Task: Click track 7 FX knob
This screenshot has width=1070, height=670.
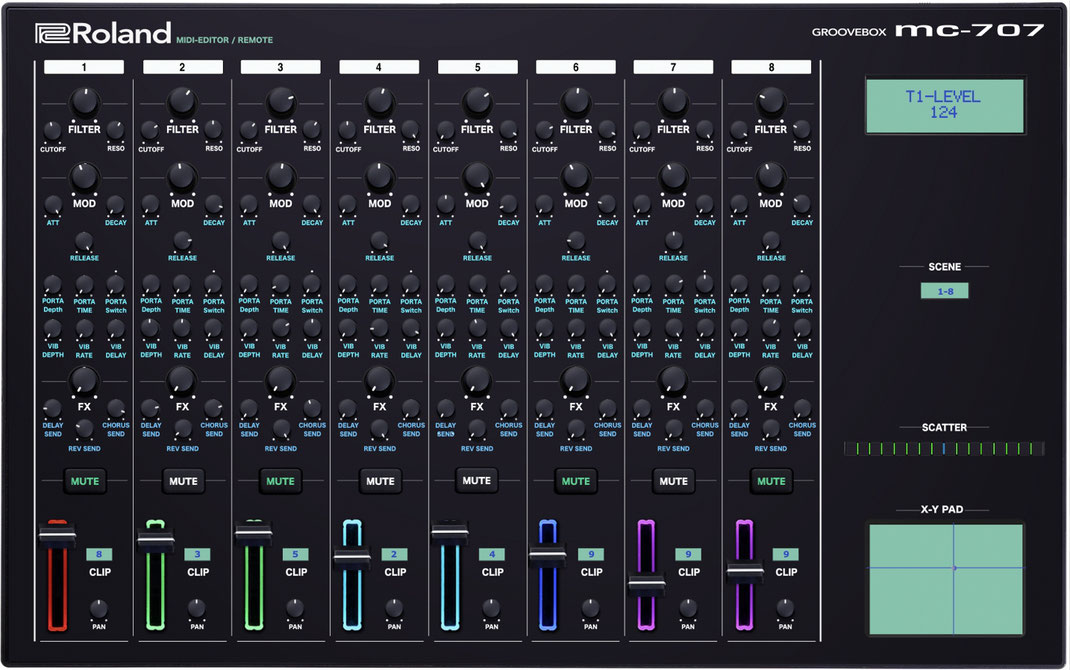Action: [x=673, y=381]
